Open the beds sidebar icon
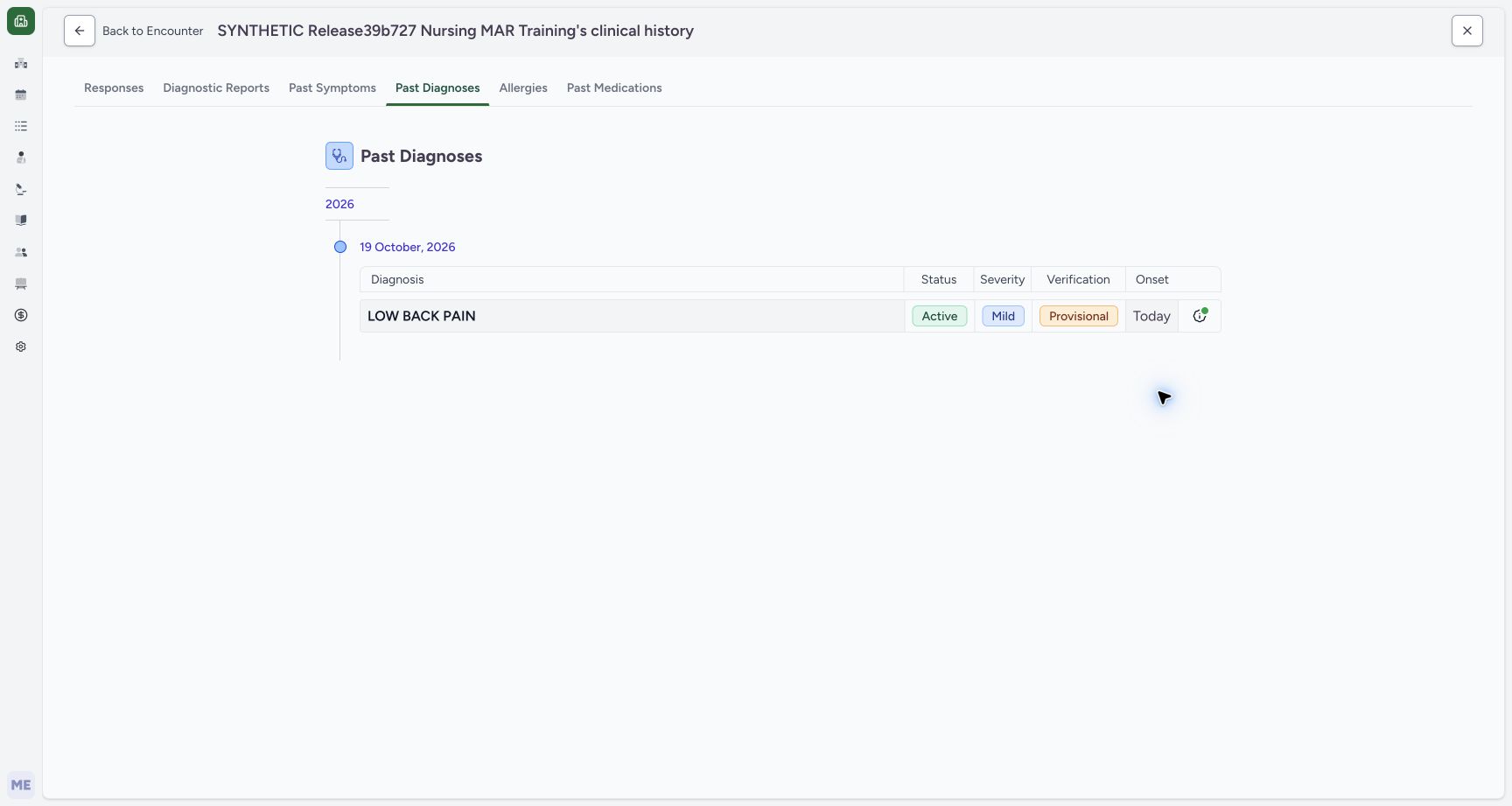The height and width of the screenshot is (806, 1512). point(21,284)
